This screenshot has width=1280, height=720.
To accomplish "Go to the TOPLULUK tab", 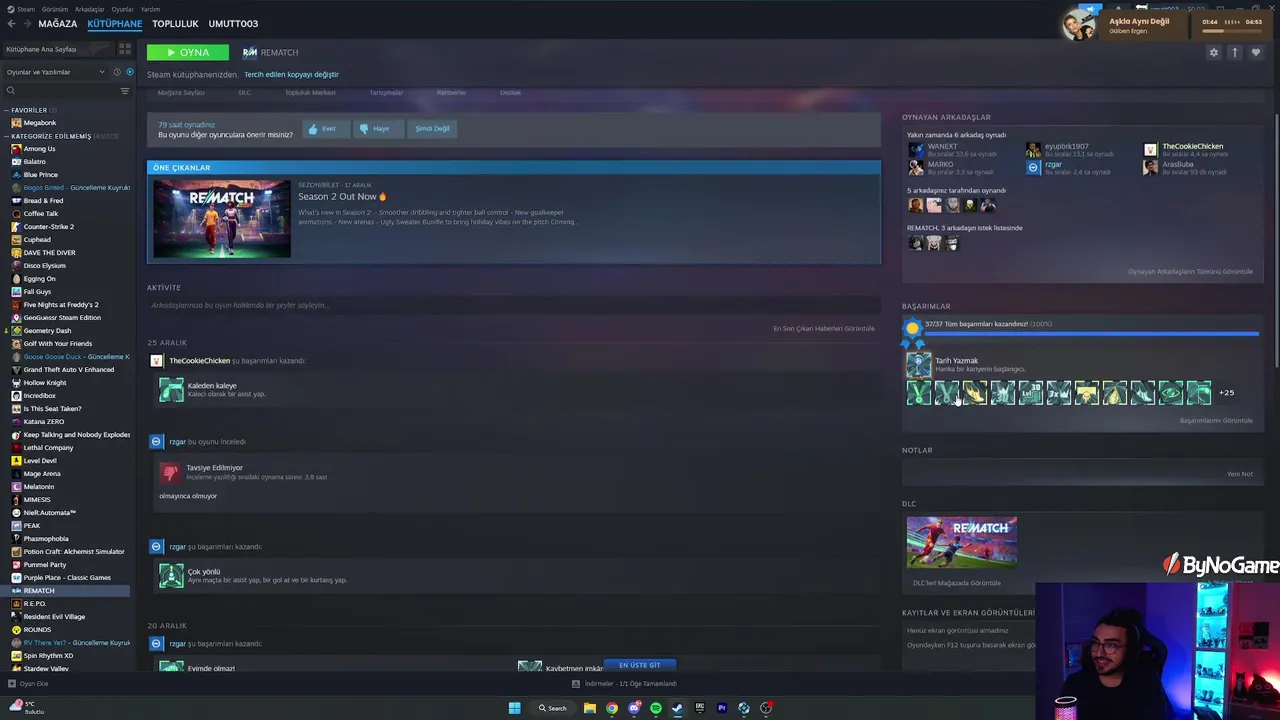I will click(175, 24).
